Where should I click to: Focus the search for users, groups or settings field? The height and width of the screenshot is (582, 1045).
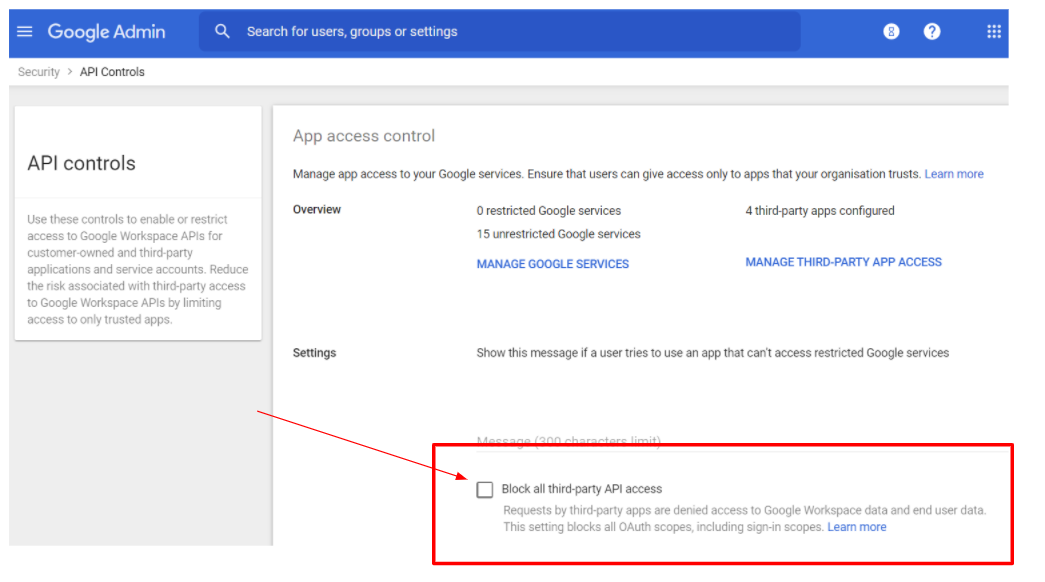coord(500,31)
